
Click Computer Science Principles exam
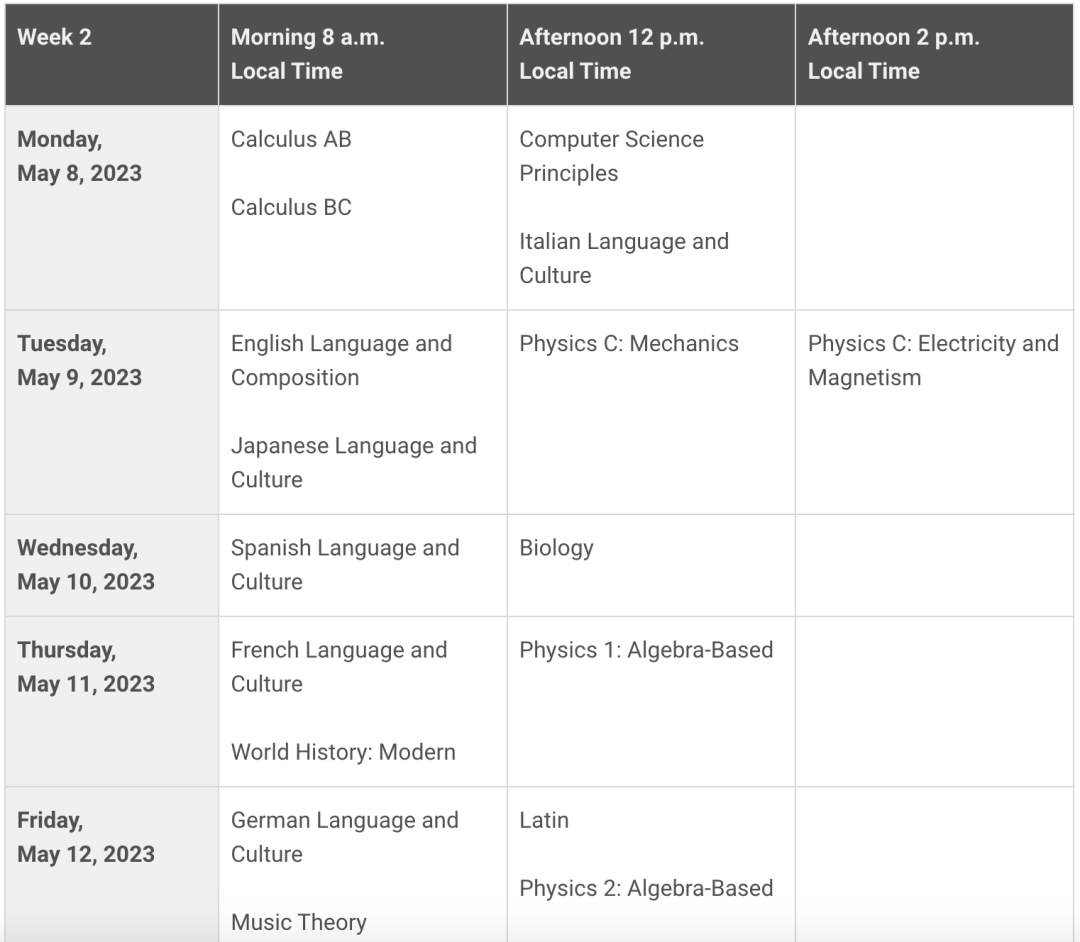(x=611, y=156)
